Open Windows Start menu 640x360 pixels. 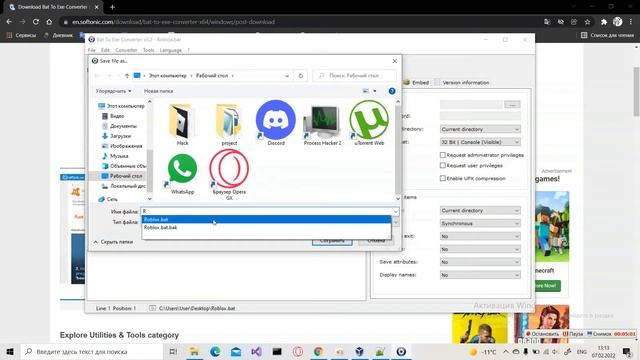coord(10,351)
